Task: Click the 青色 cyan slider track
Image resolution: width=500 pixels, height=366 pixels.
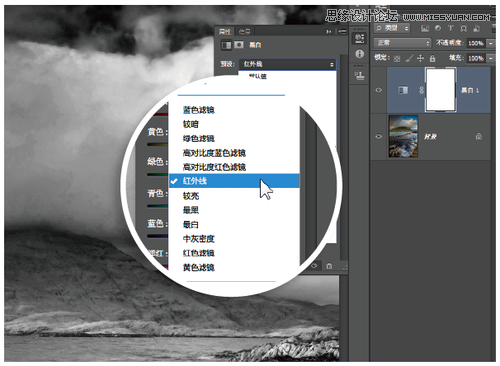Action: pyautogui.click(x=157, y=206)
